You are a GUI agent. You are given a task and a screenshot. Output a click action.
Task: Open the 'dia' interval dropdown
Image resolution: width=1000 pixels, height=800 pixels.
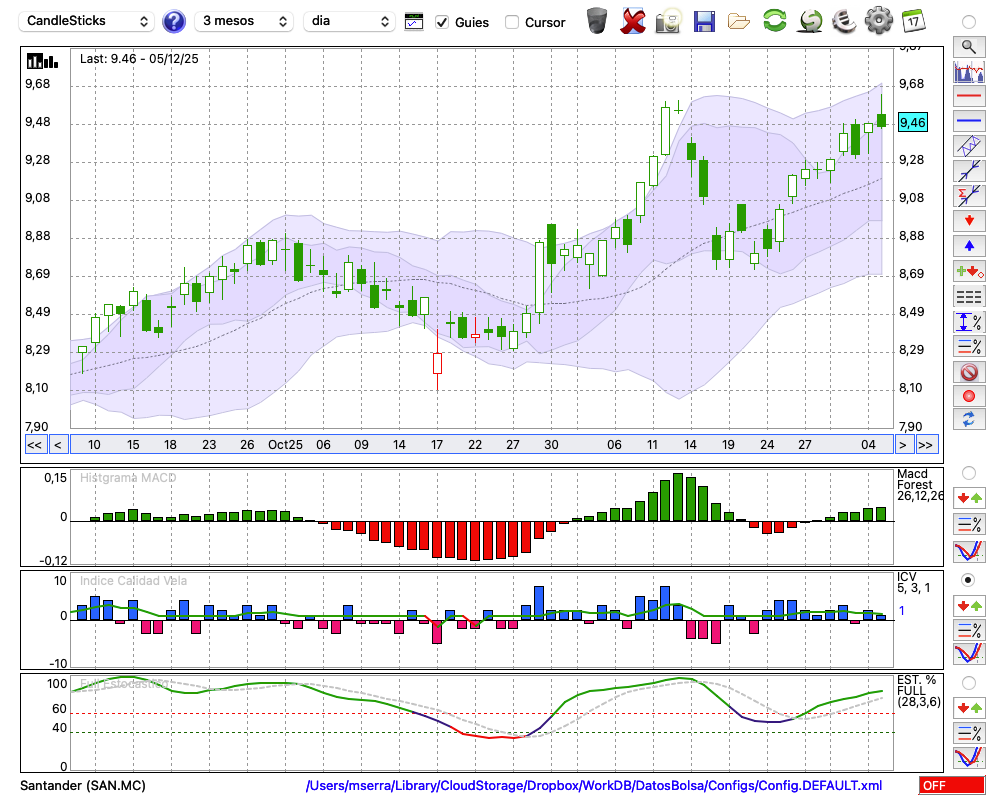tap(349, 21)
